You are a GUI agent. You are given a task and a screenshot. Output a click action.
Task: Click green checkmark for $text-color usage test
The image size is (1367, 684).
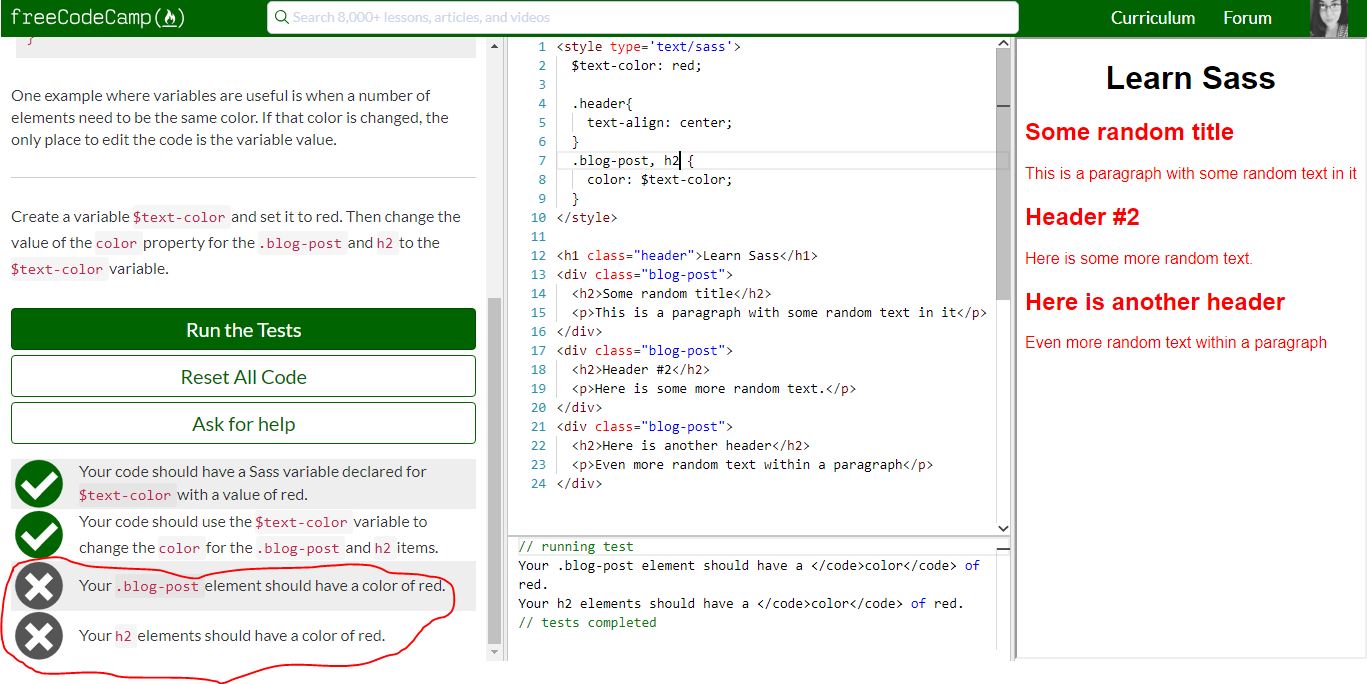point(39,534)
